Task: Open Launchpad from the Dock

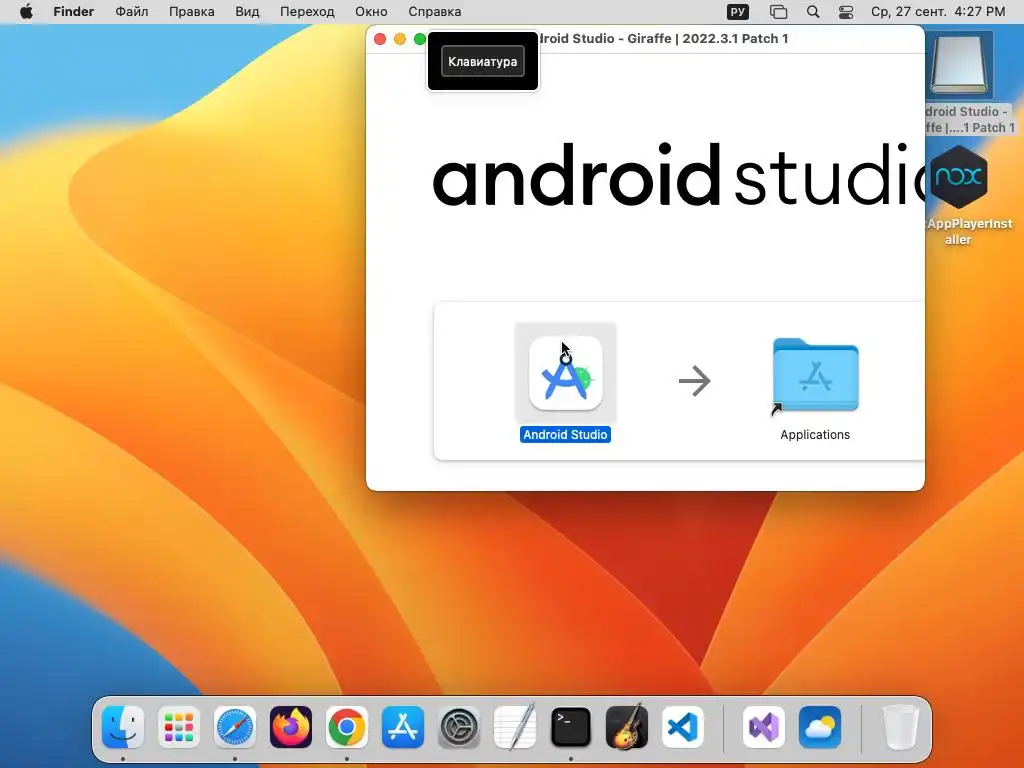Action: point(179,726)
